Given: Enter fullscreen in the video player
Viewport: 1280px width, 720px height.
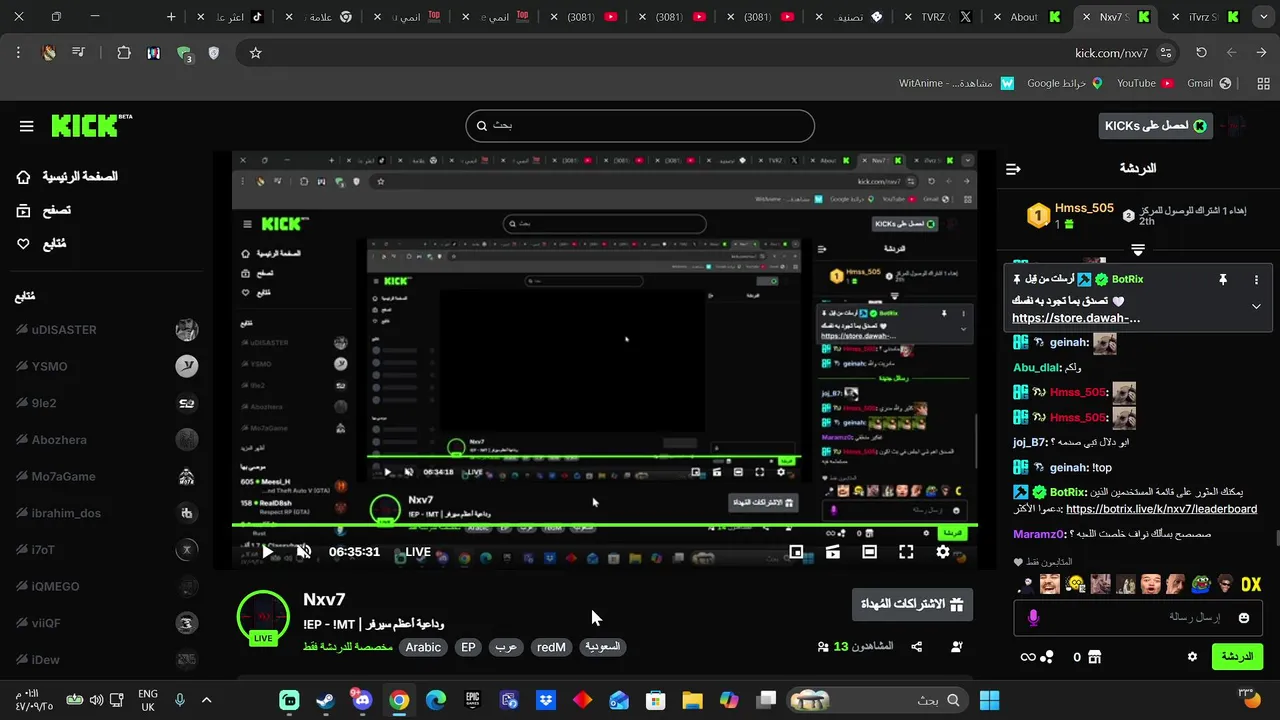Looking at the screenshot, I should pyautogui.click(x=906, y=552).
